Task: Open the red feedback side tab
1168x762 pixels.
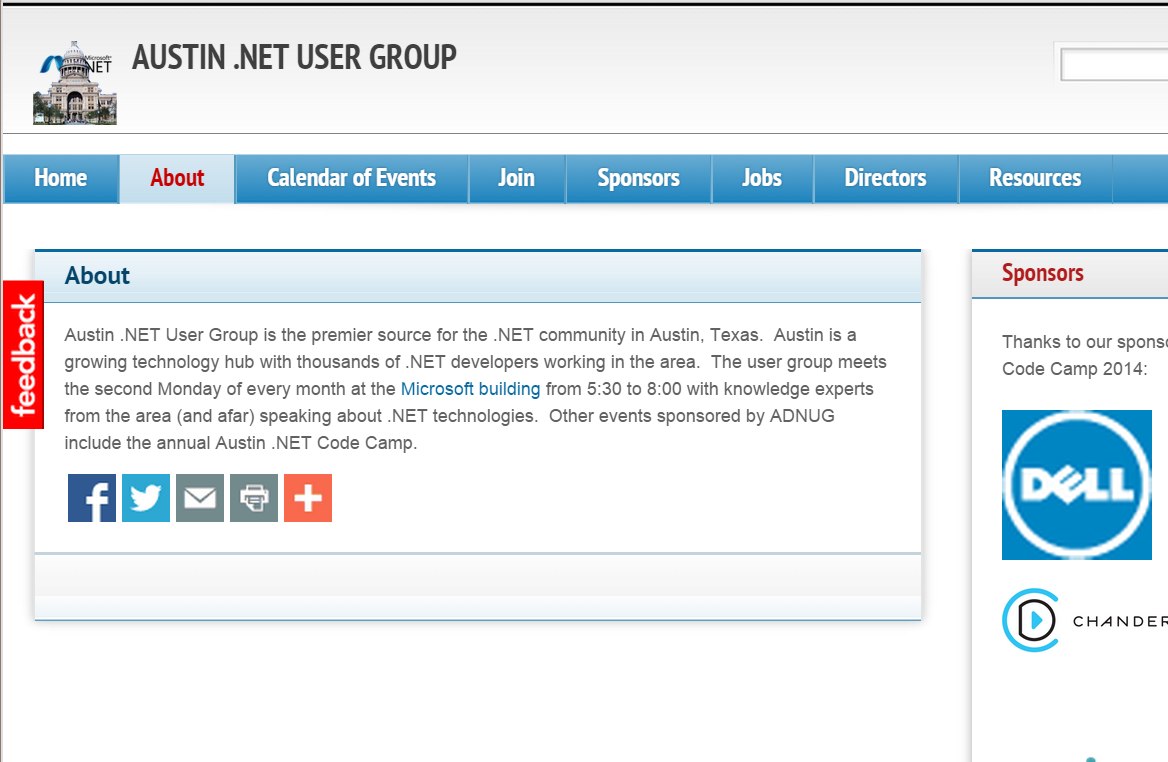Action: (x=24, y=355)
